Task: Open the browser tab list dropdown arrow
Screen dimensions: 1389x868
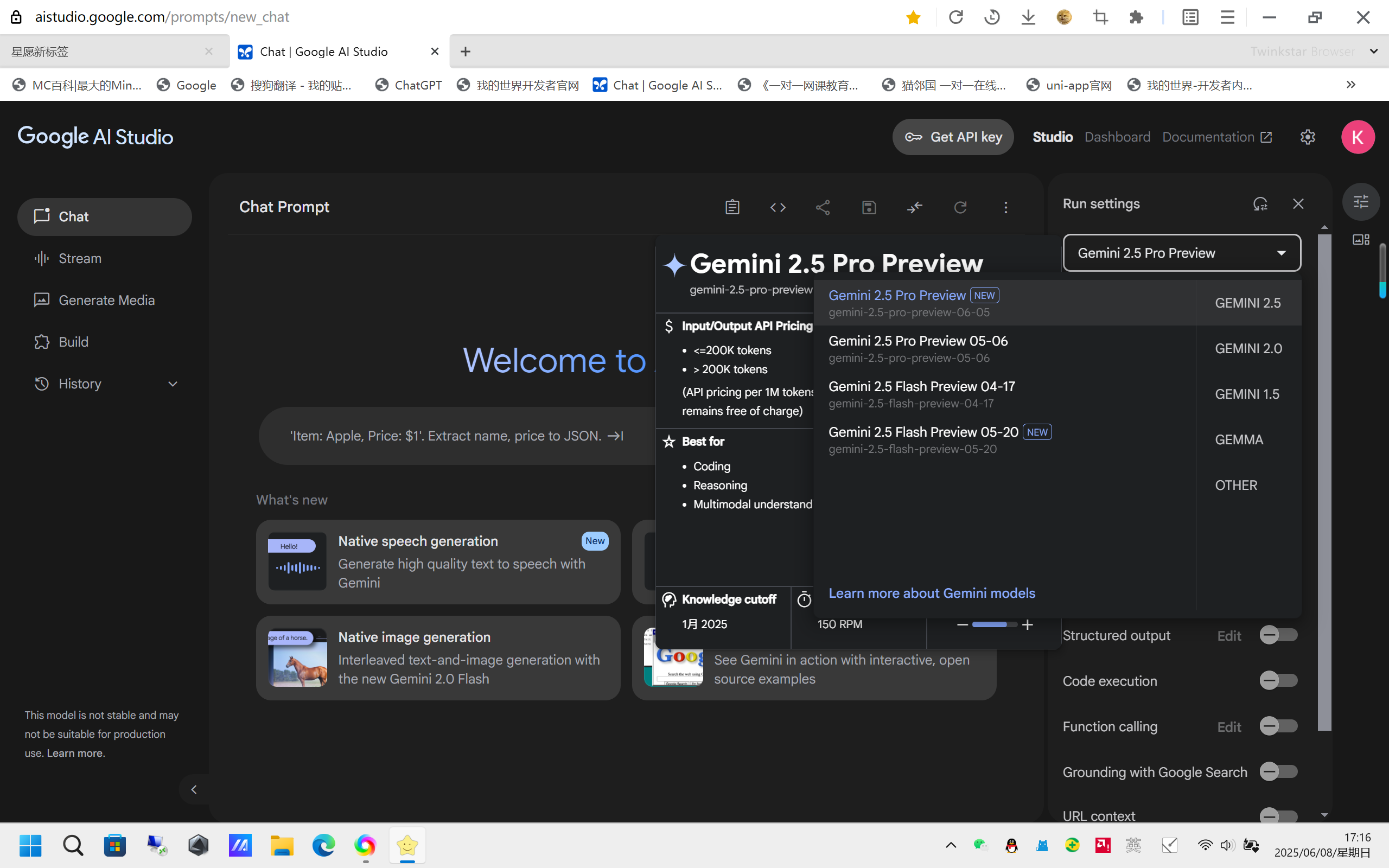Action: [1373, 52]
